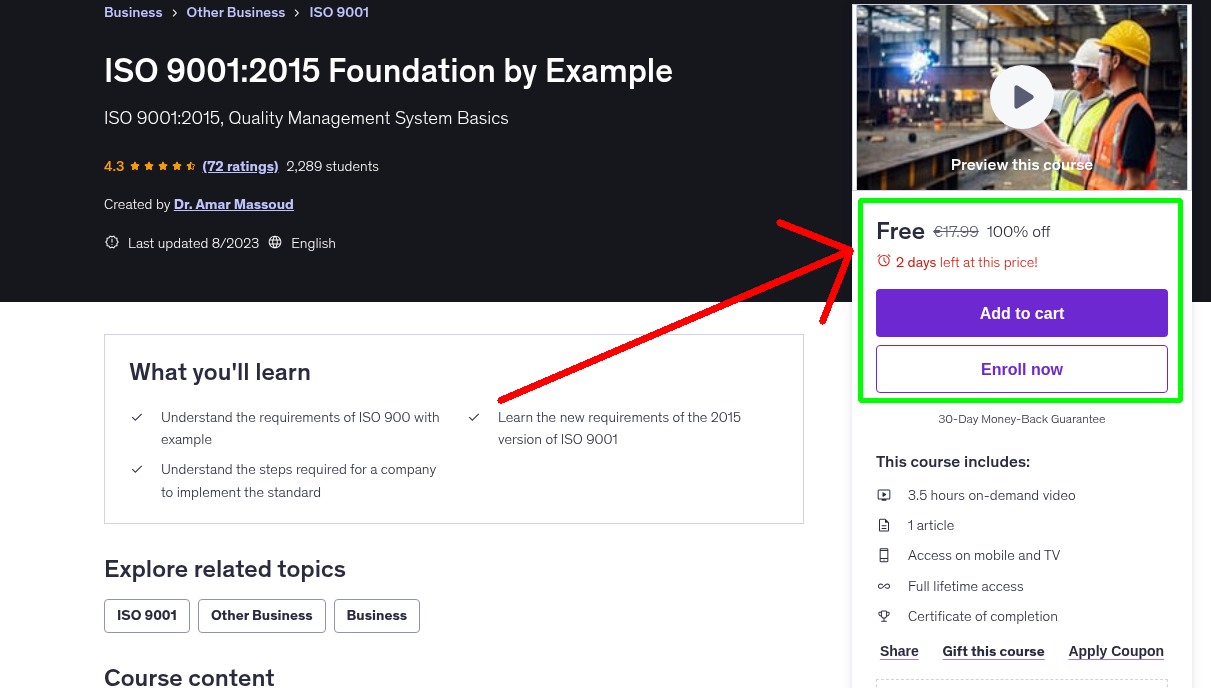Open Apply Coupon

(1116, 651)
